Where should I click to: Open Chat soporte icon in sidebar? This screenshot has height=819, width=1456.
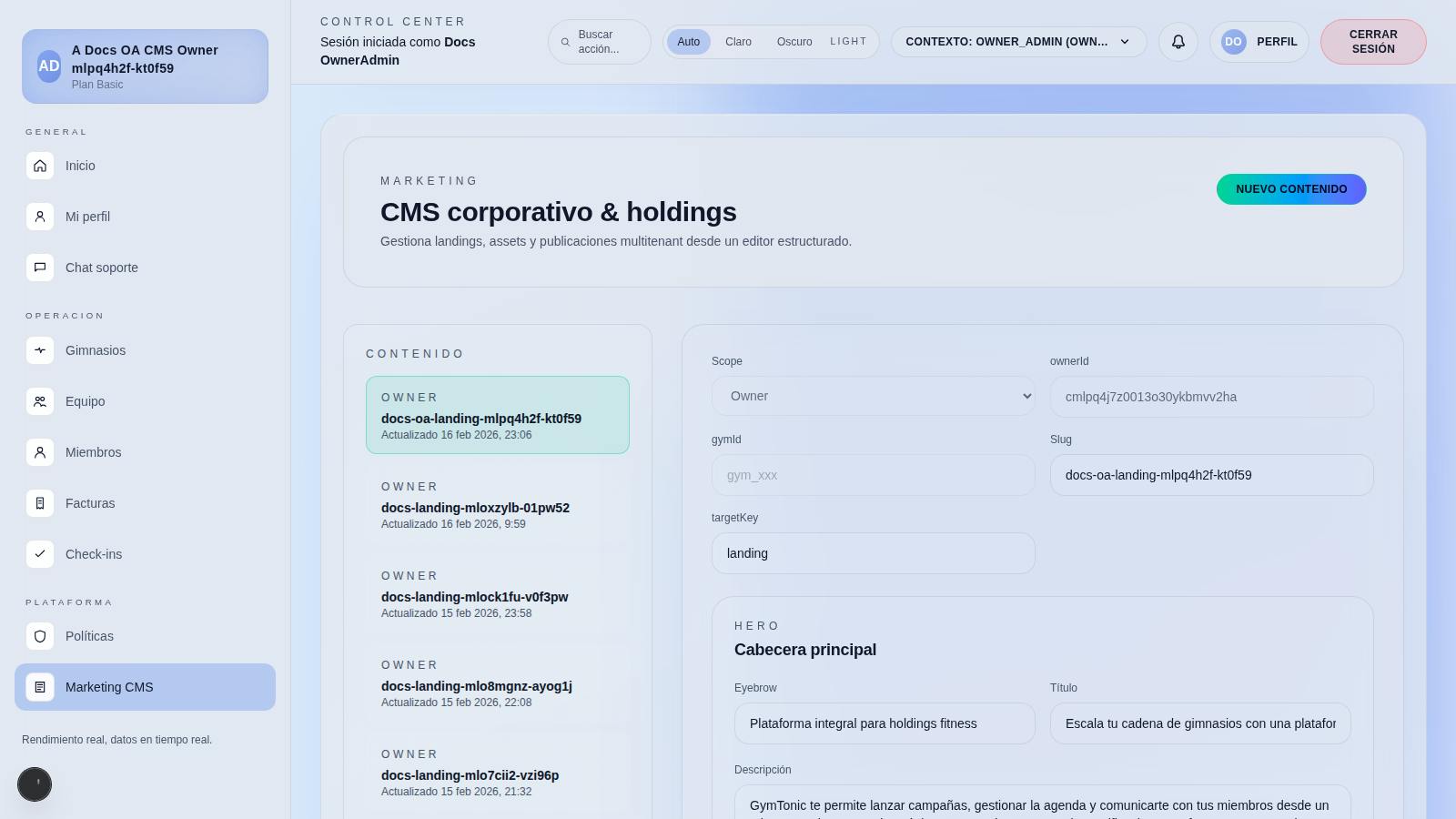(40, 268)
